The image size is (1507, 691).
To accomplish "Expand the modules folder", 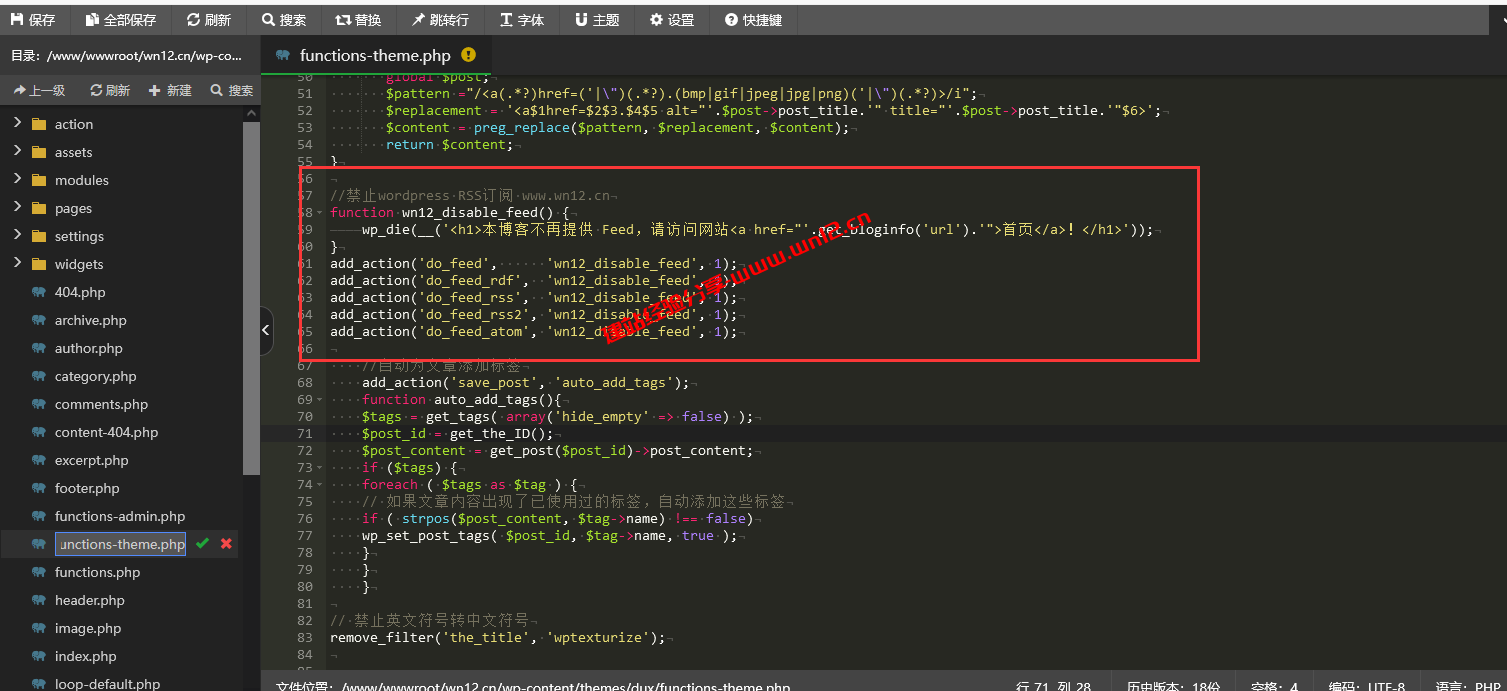I will coord(17,180).
